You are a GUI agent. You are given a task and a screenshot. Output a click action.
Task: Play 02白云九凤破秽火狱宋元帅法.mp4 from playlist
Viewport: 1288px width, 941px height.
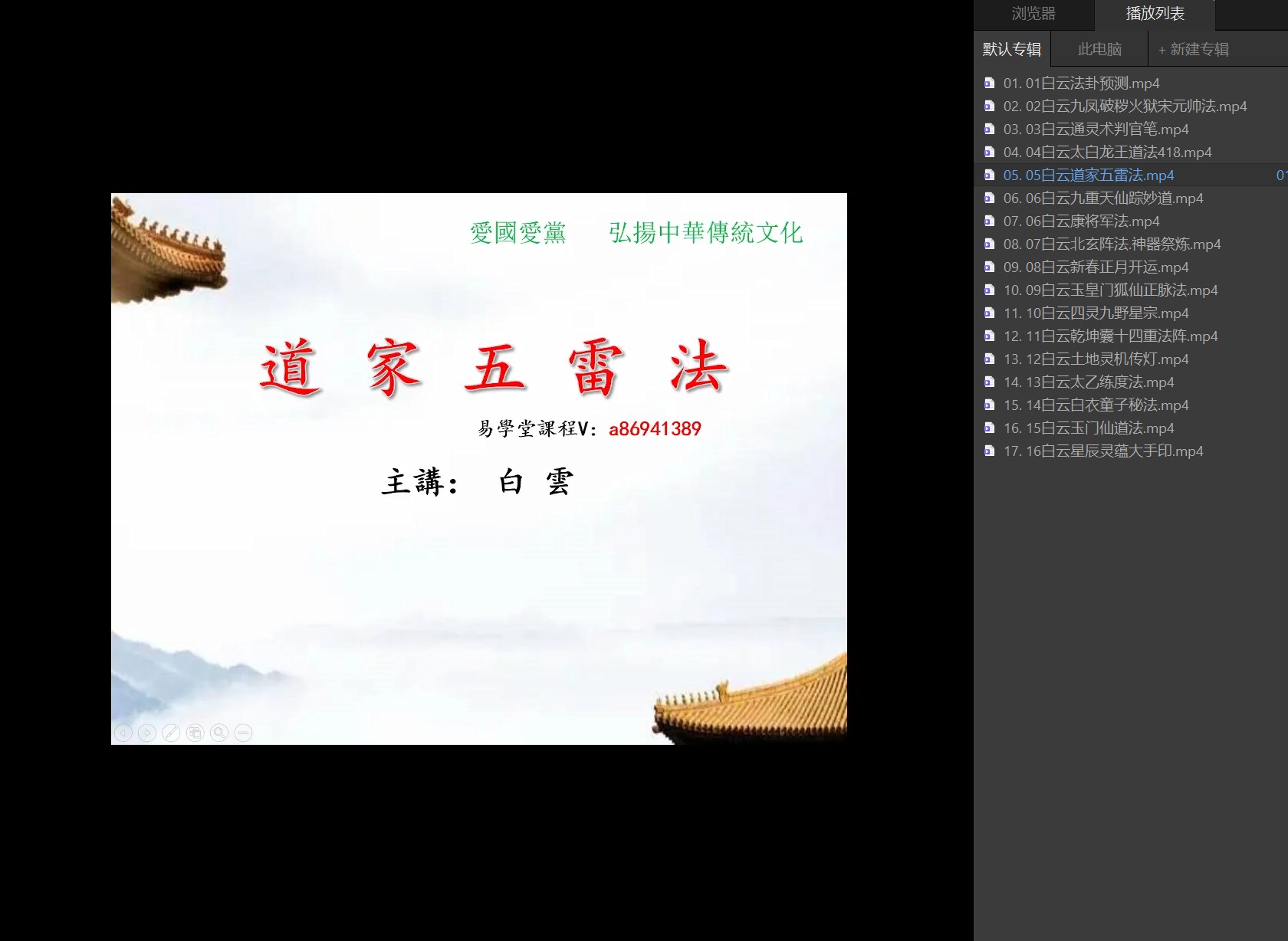(1125, 107)
